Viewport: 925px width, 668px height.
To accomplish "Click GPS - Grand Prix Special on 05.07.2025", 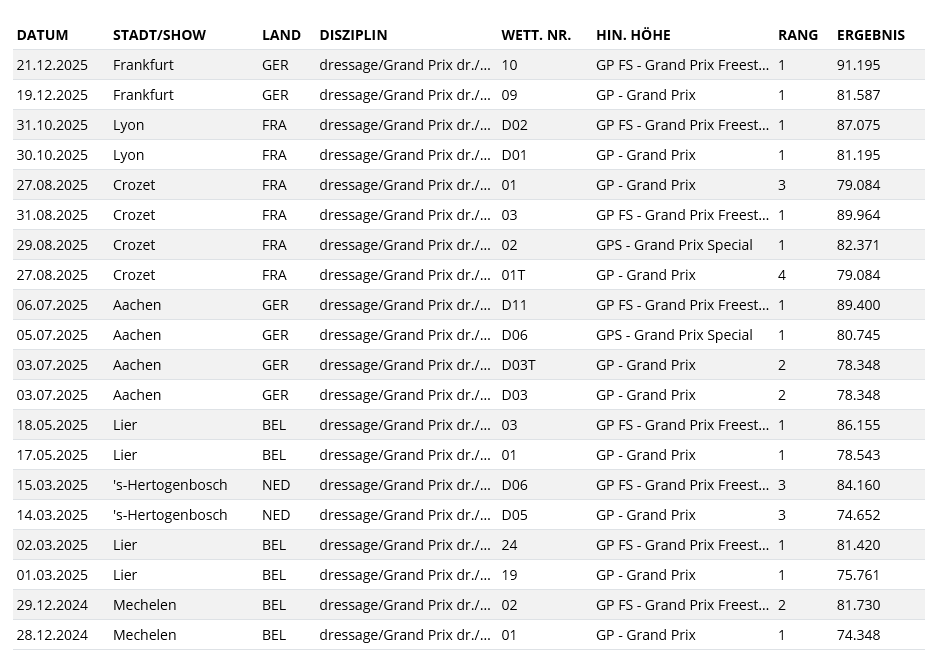I will 674,335.
